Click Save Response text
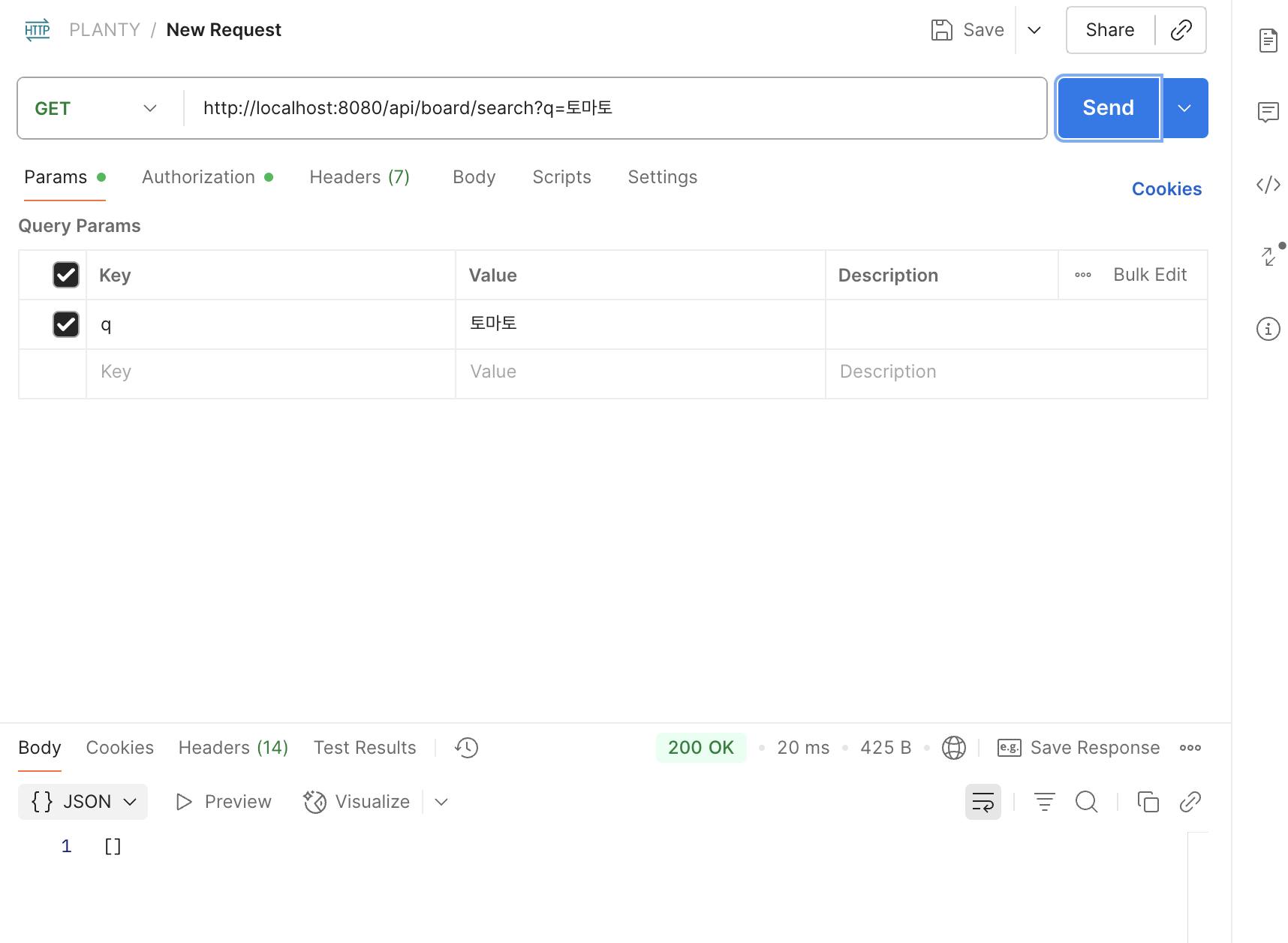The height and width of the screenshot is (943, 1288). click(x=1095, y=748)
